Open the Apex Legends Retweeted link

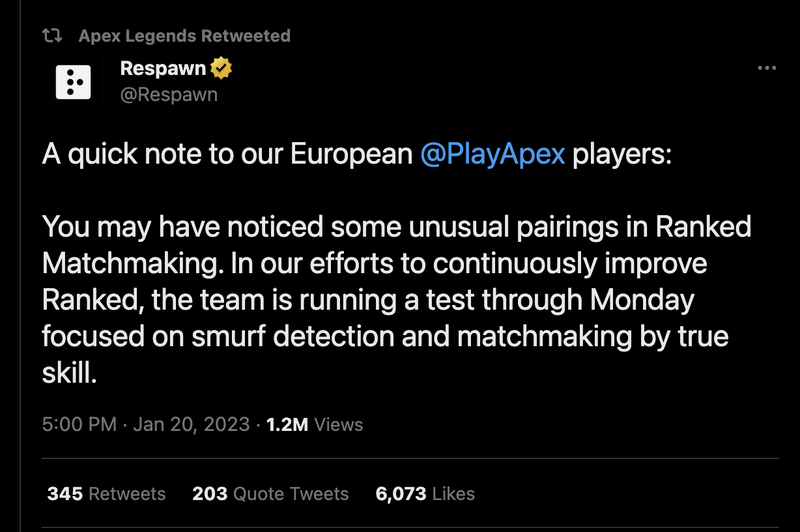coord(184,36)
